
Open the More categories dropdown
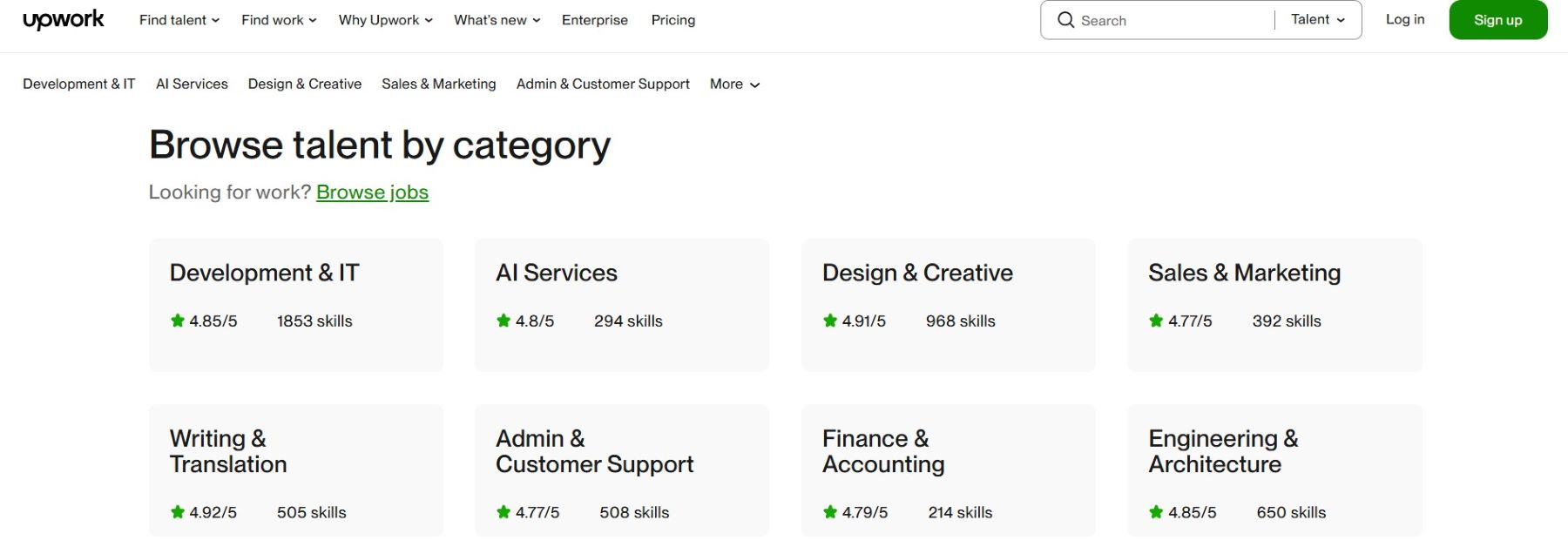click(x=733, y=84)
